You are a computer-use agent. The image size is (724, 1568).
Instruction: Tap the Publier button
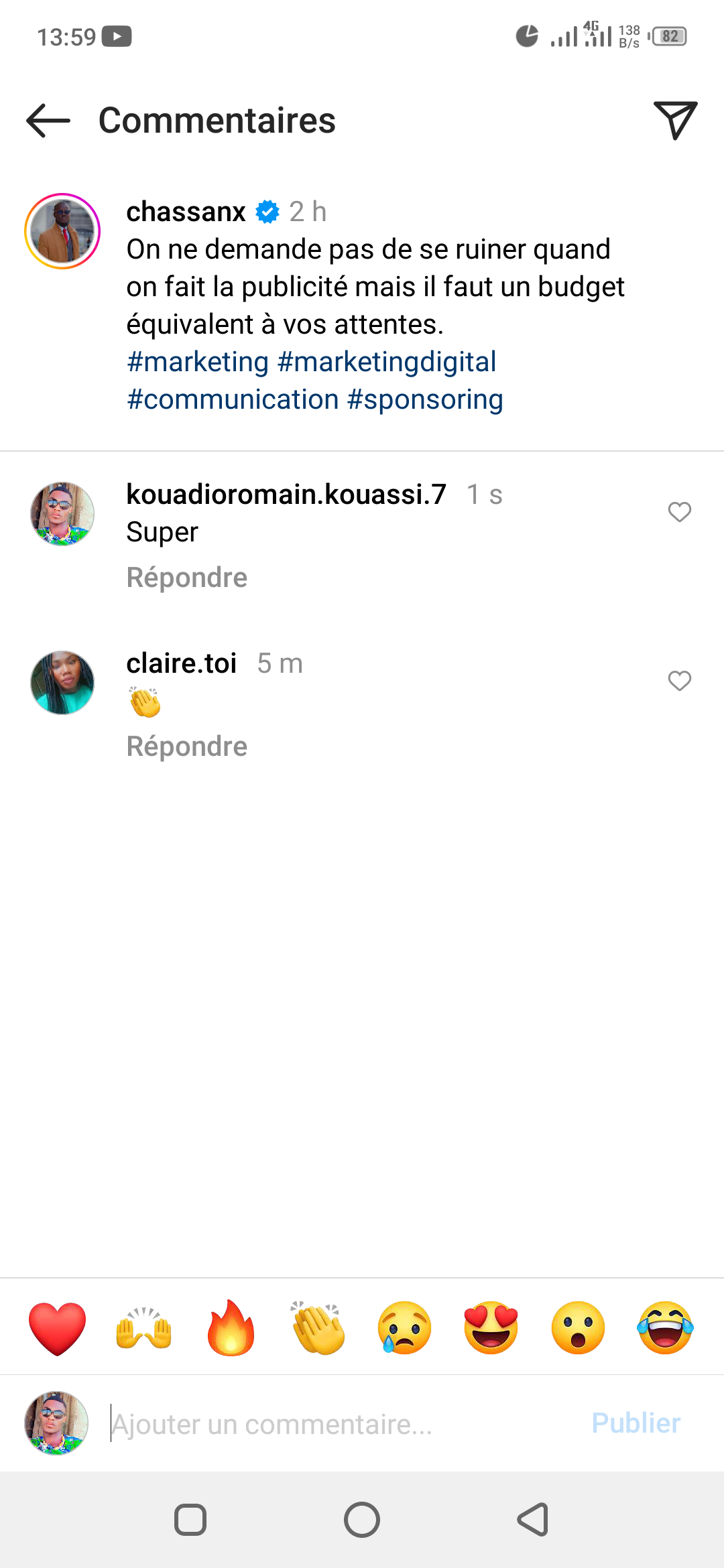(636, 1423)
